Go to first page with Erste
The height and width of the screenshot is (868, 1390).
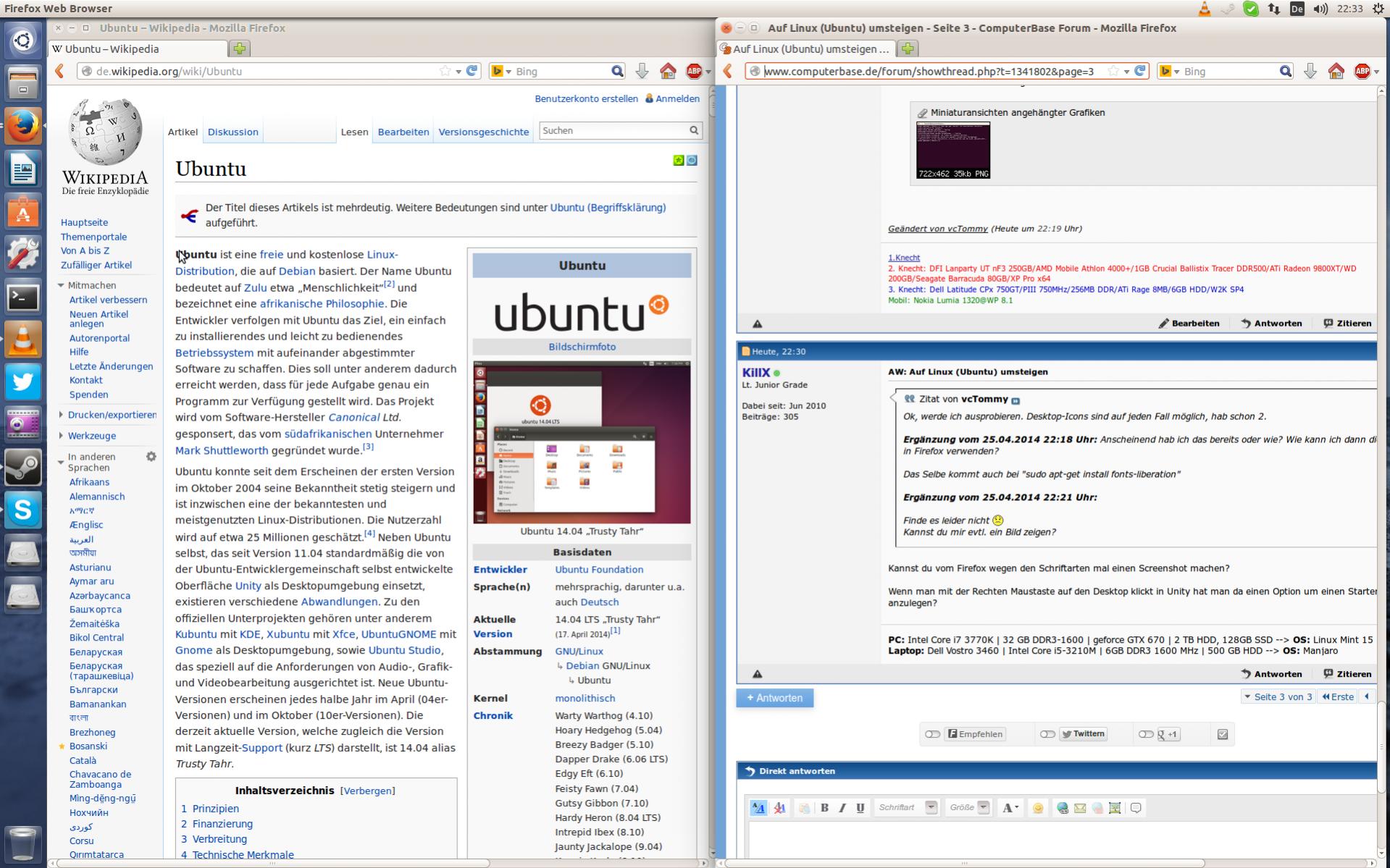[1337, 696]
